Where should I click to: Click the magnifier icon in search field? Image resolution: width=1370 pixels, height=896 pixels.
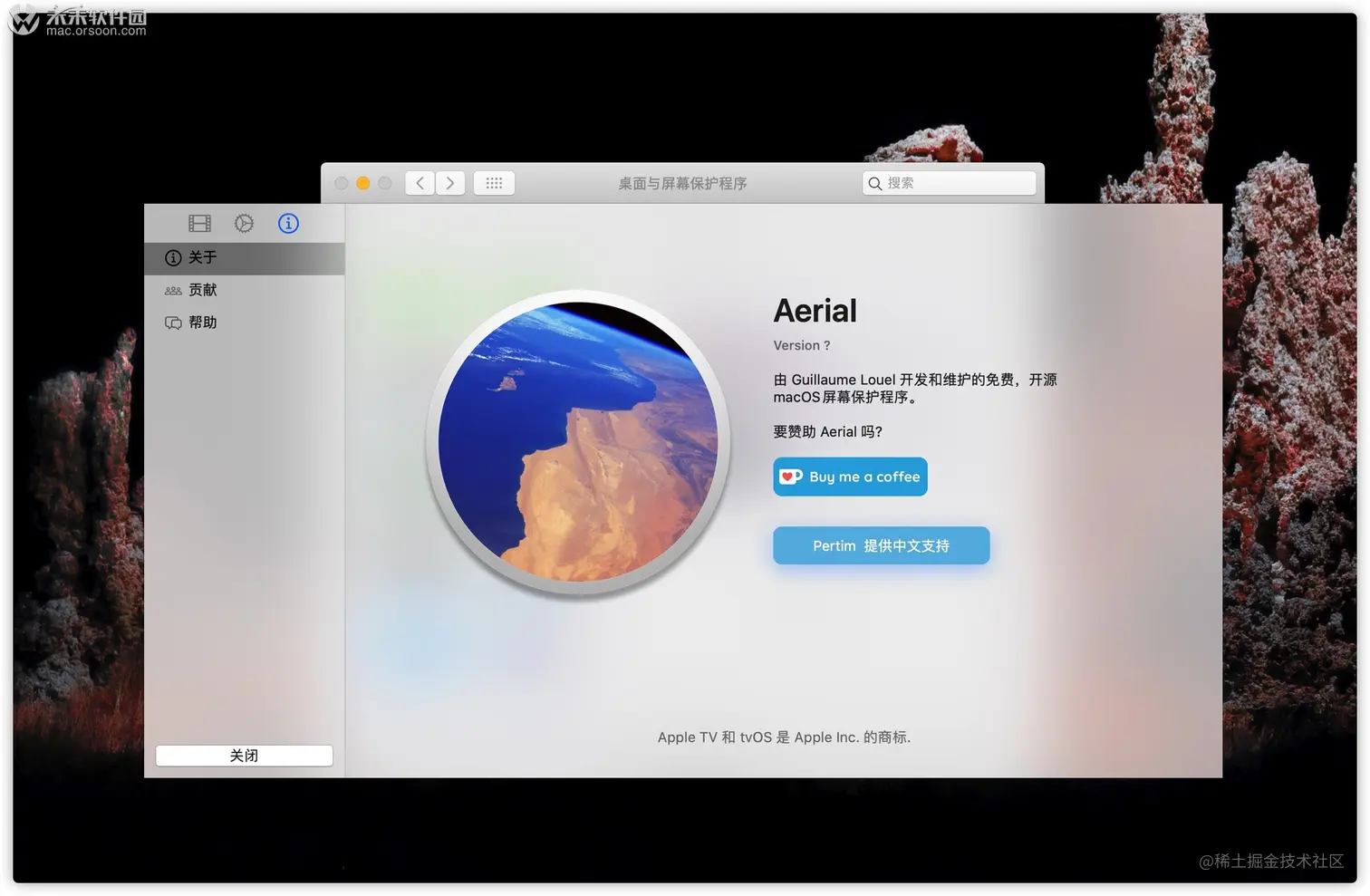[875, 184]
